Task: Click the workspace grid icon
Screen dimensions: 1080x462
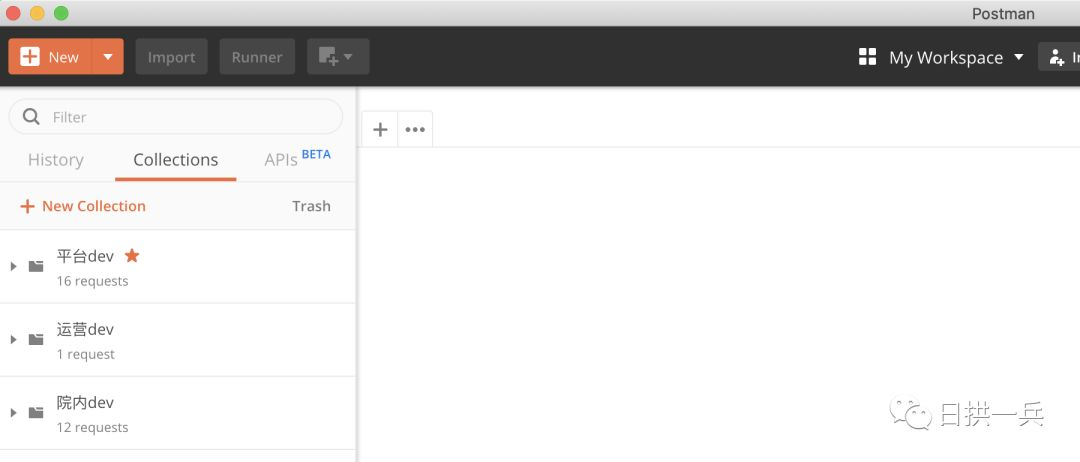Action: tap(867, 57)
